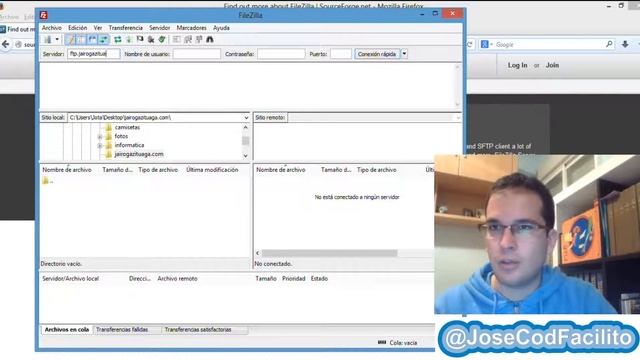Viewport: 640px width, 360px height.
Task: Open the Marcadores menu
Action: tap(191, 28)
